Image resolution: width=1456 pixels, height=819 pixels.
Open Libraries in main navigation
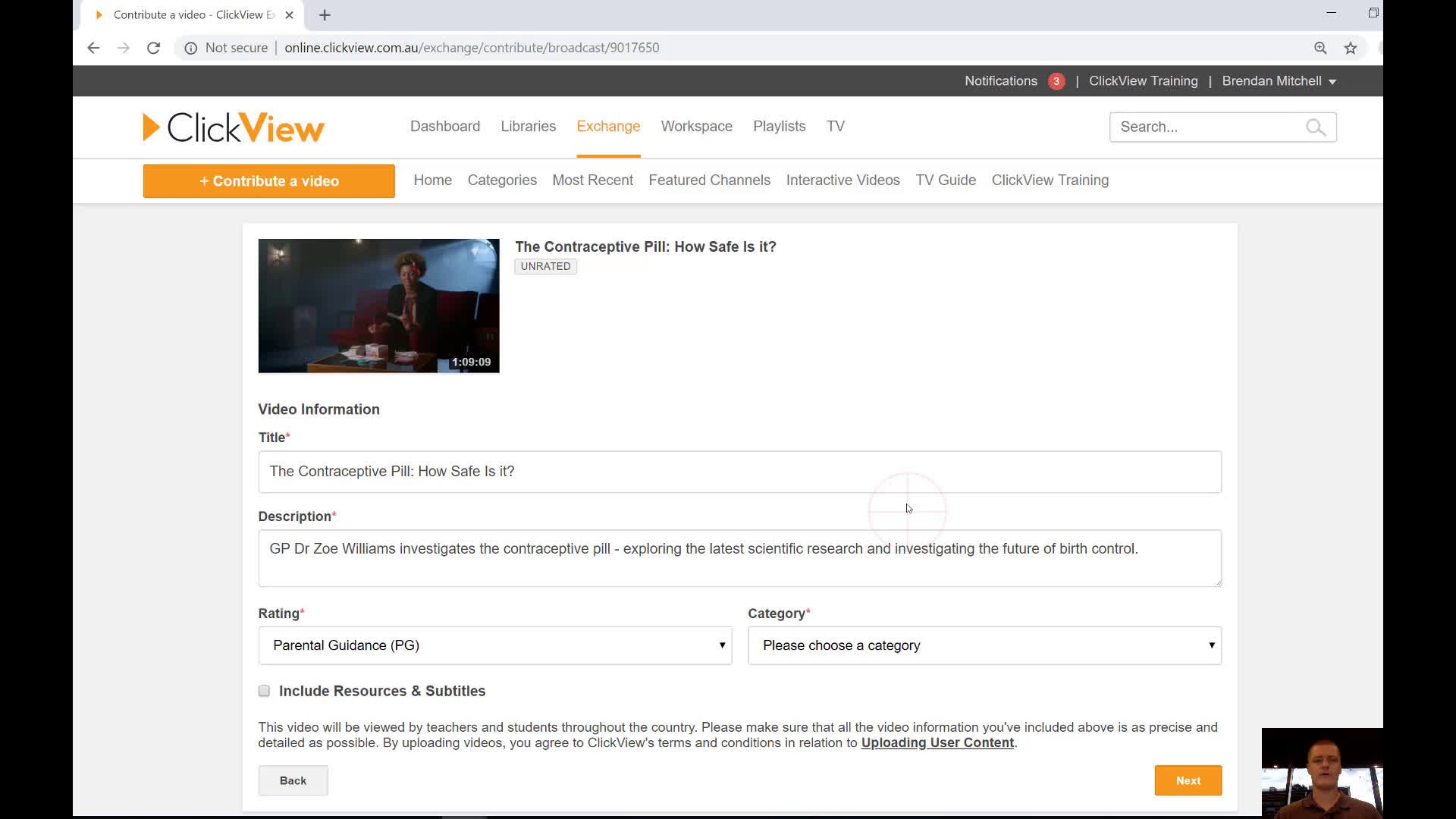click(529, 127)
